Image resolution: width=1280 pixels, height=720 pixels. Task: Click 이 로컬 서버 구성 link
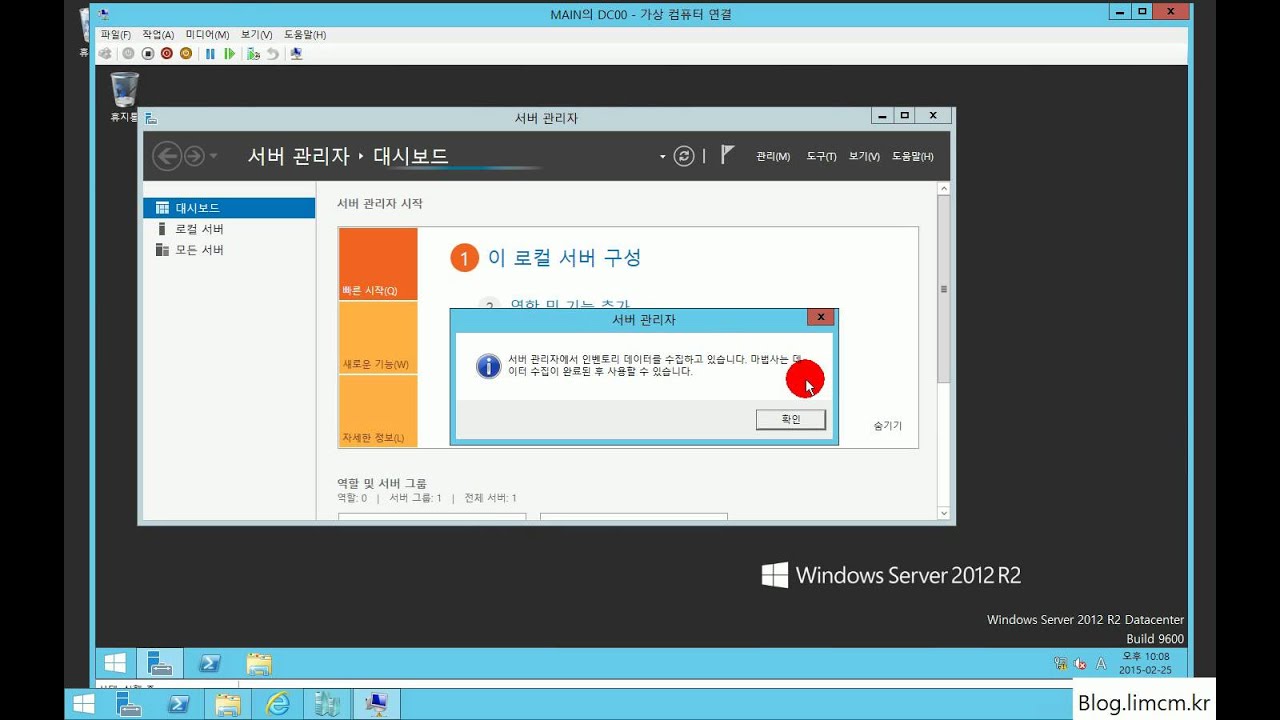click(564, 258)
